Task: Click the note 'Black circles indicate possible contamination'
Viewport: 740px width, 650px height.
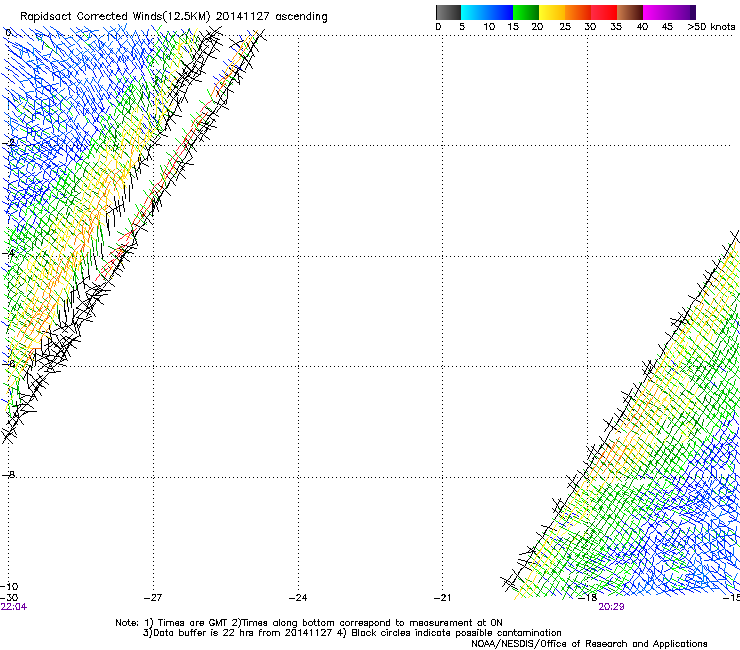Action: [456, 633]
